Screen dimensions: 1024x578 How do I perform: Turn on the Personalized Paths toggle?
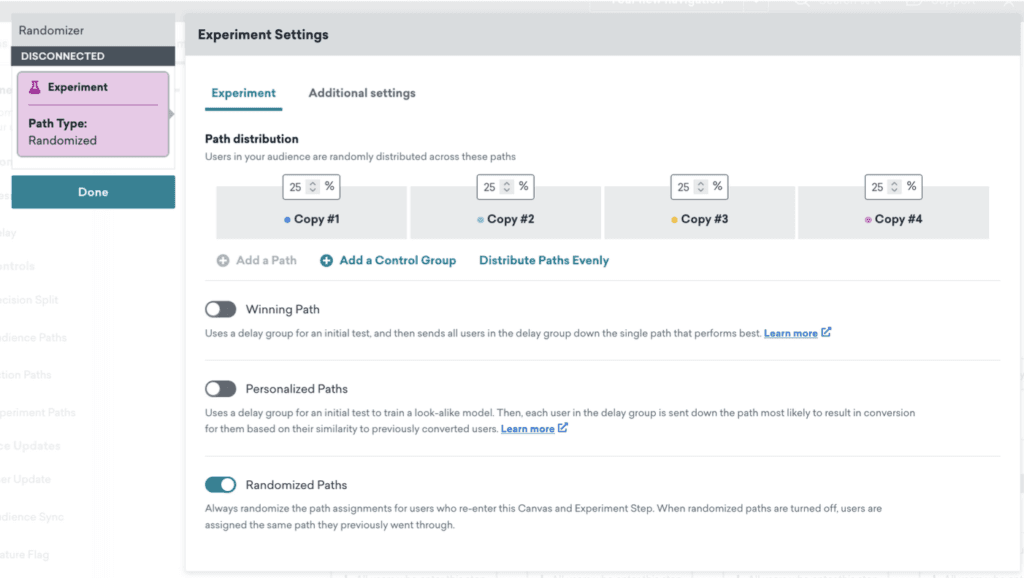click(x=220, y=389)
